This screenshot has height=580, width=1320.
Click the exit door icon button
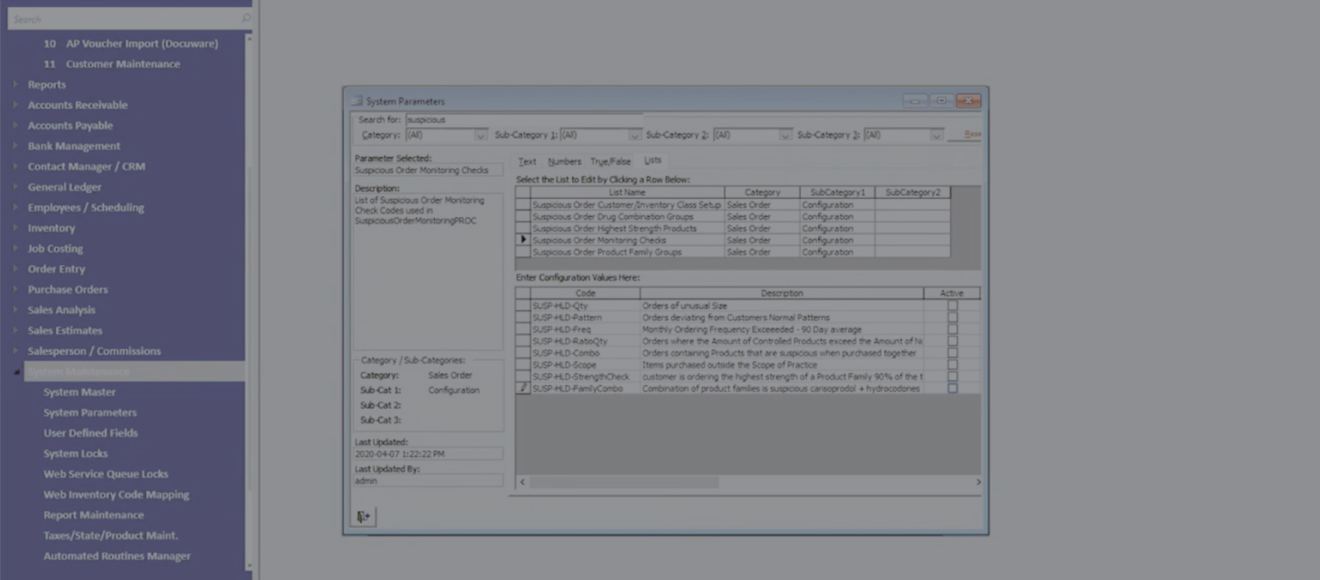point(363,516)
